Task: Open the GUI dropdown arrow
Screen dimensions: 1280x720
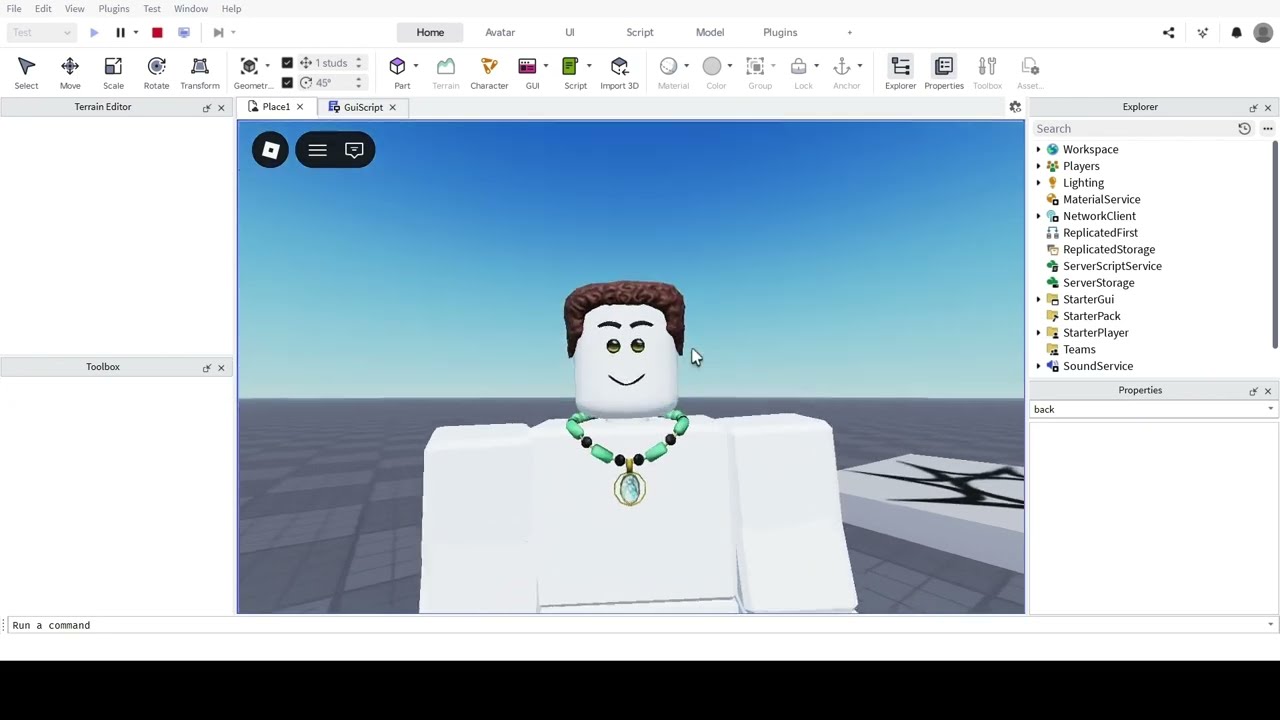Action: pyautogui.click(x=546, y=66)
